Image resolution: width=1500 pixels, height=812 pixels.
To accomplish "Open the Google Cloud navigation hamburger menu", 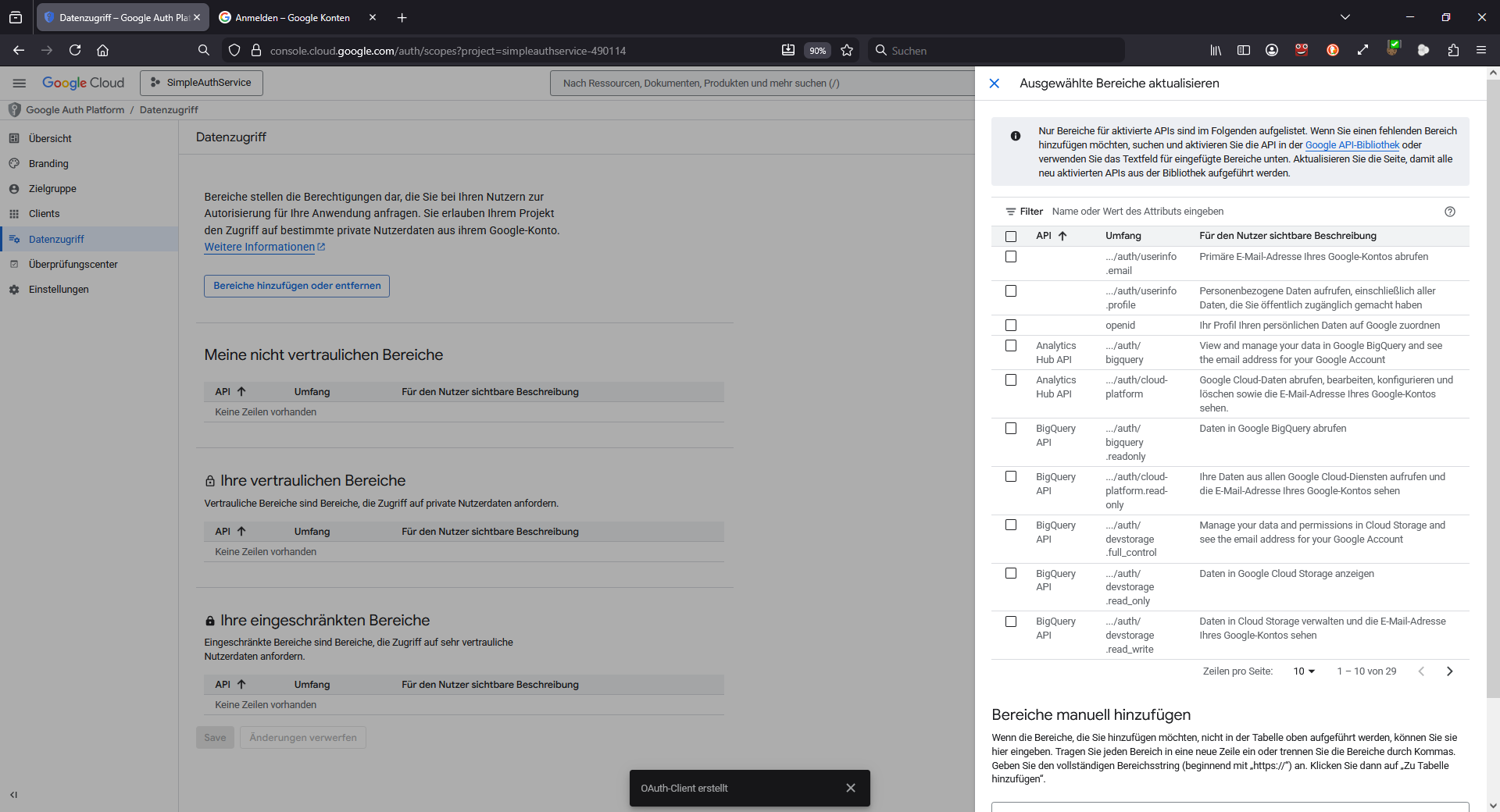I will pyautogui.click(x=20, y=83).
